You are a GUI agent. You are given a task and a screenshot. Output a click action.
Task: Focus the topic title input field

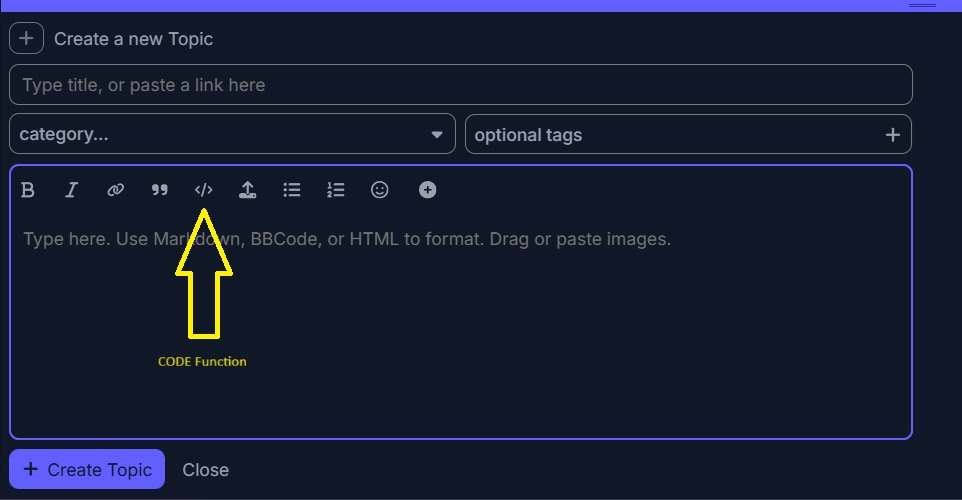point(460,85)
